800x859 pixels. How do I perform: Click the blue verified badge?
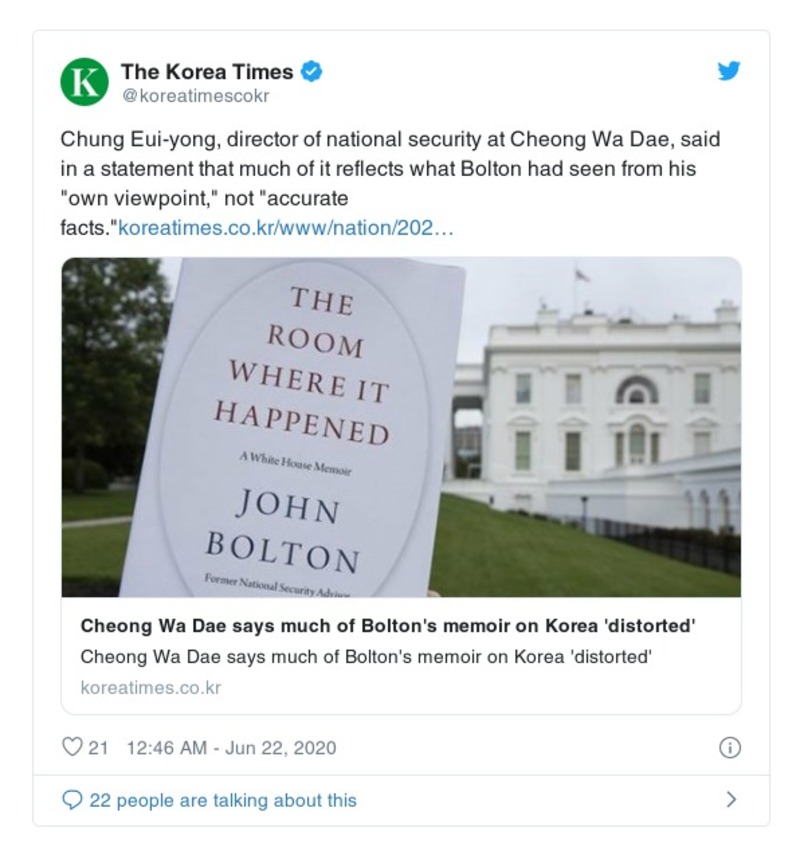(311, 72)
